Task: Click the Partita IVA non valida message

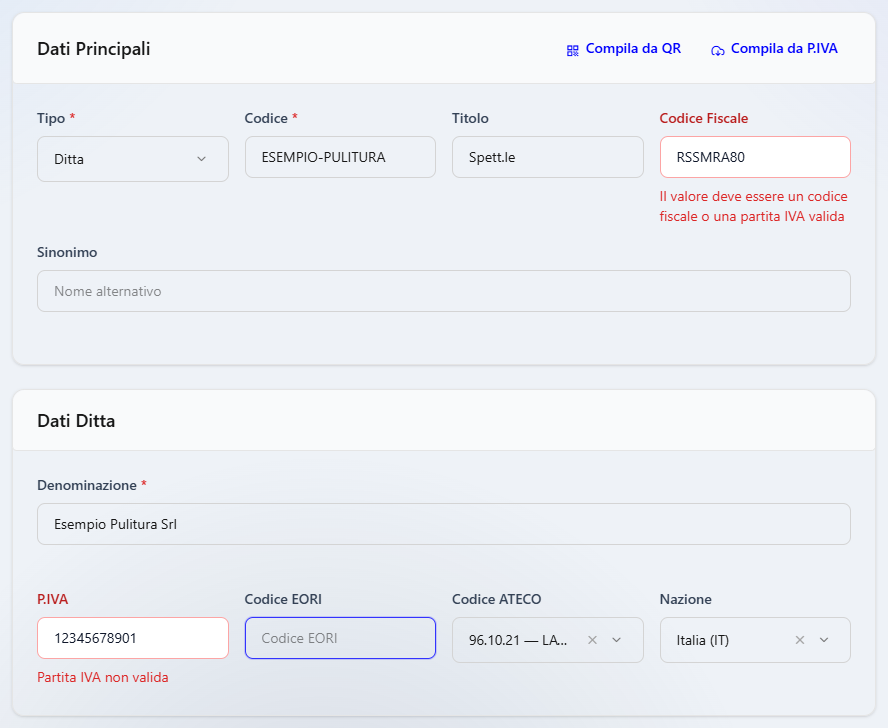Action: (x=103, y=677)
